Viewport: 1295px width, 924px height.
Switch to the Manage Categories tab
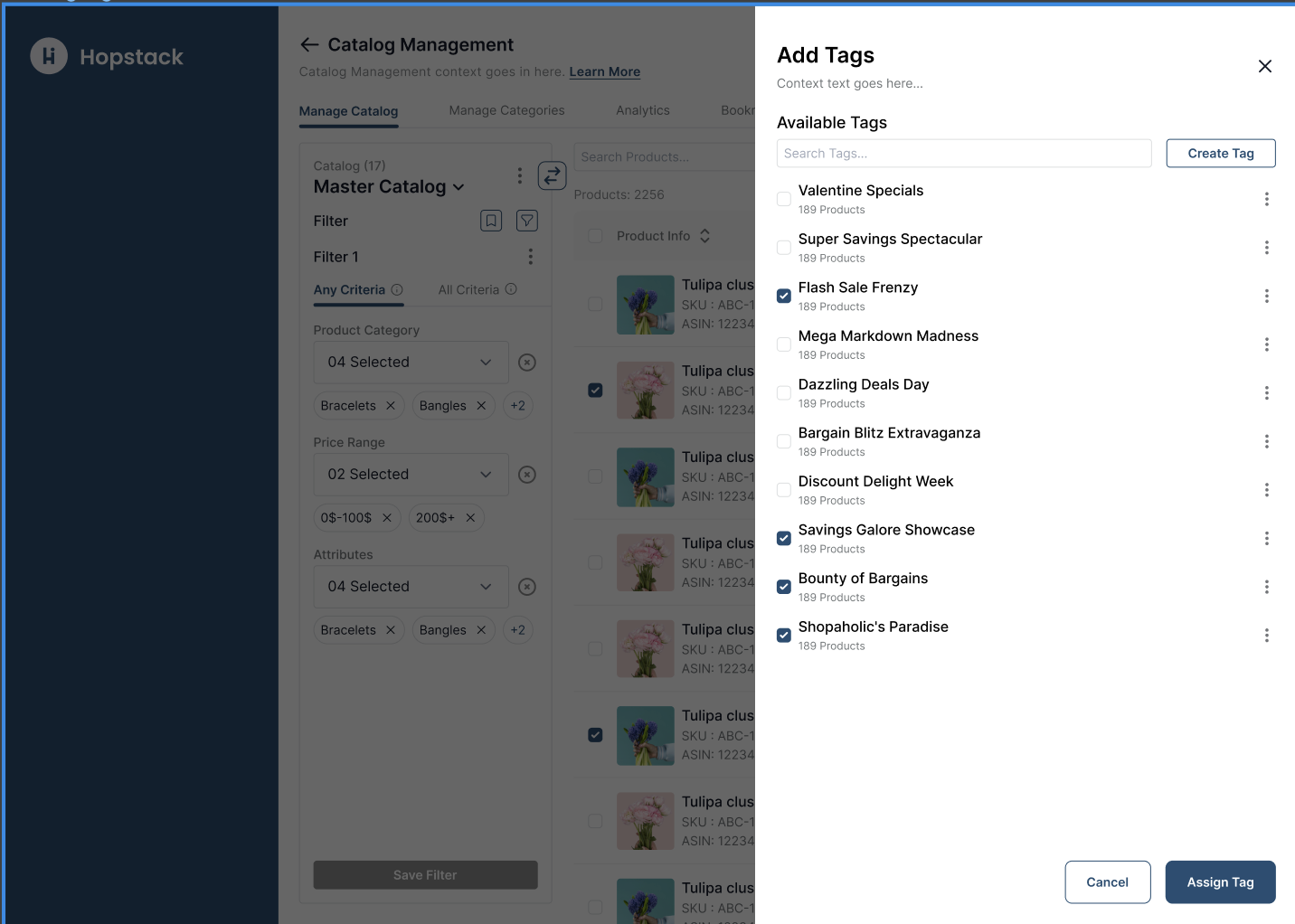[x=506, y=110]
